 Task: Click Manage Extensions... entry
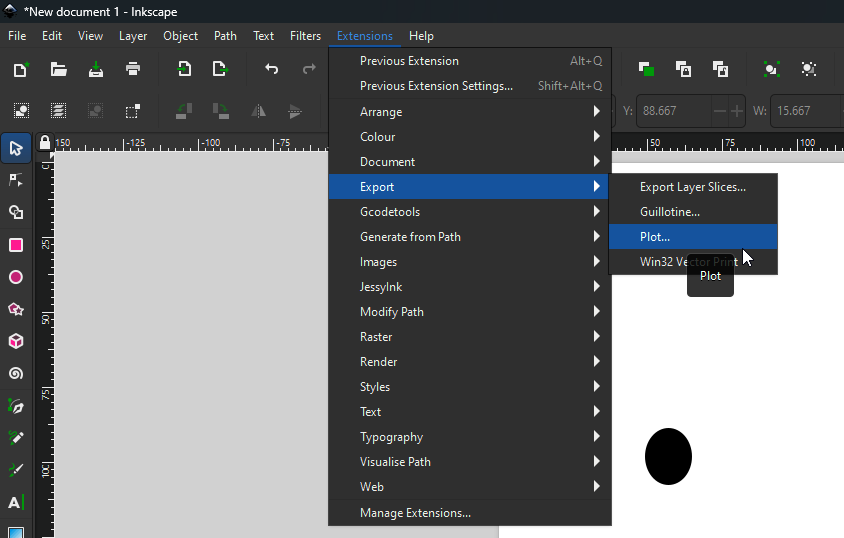point(469,513)
